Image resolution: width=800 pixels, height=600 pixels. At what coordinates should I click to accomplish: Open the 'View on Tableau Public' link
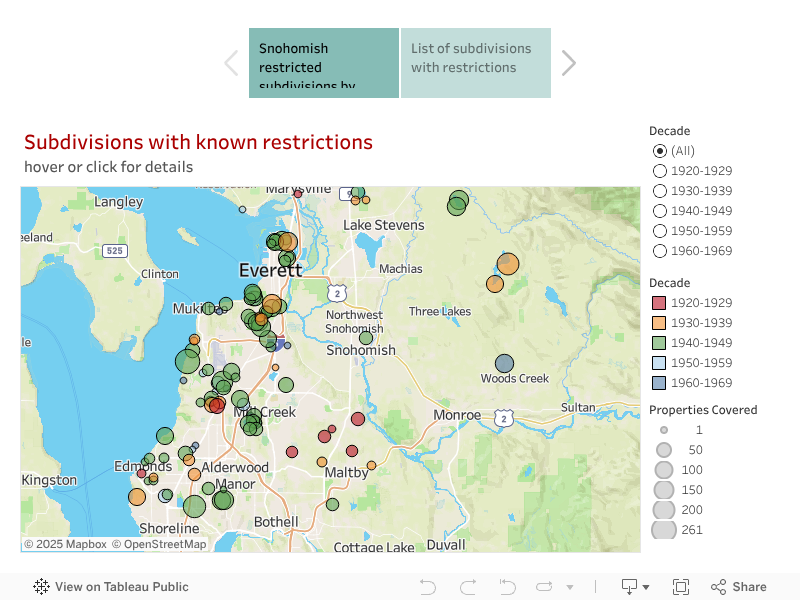tap(121, 587)
